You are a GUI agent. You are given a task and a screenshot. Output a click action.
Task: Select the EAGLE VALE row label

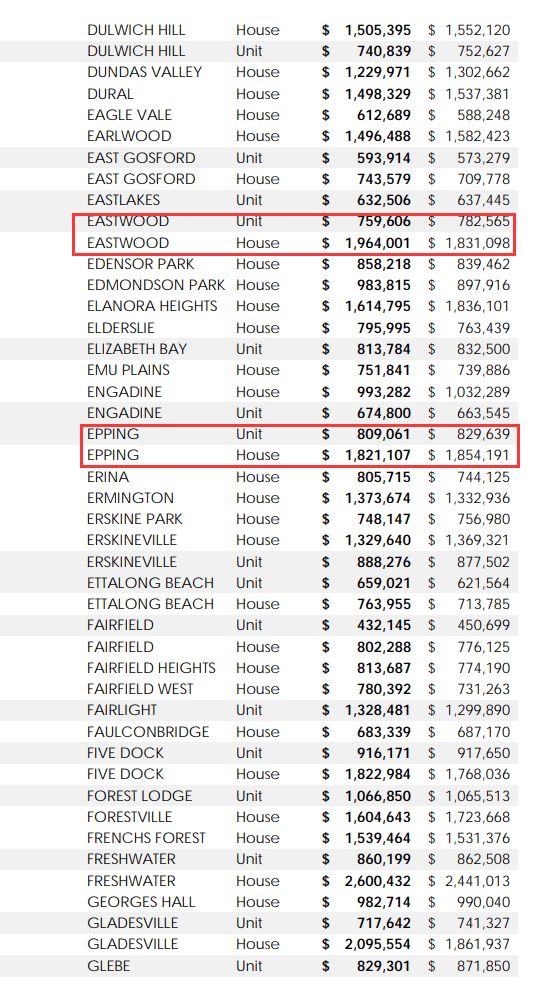[x=129, y=115]
